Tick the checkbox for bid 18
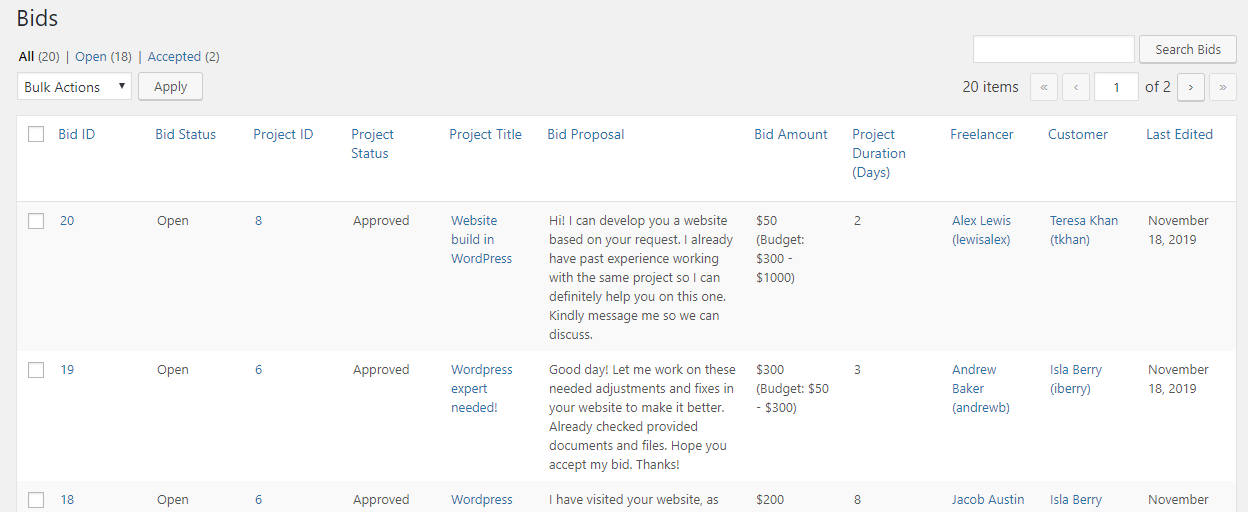The image size is (1248, 512). pyautogui.click(x=36, y=500)
